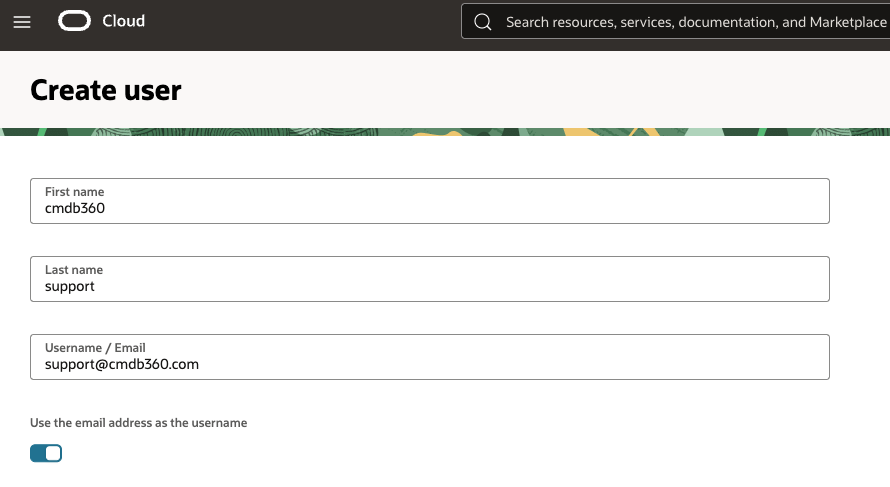890x487 pixels.
Task: Focus the resources search box
Action: (675, 22)
